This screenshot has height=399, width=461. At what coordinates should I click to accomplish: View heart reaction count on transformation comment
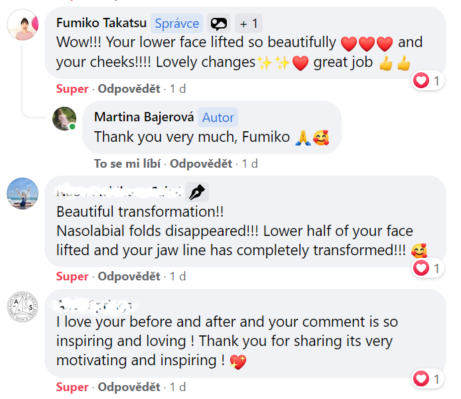428,268
